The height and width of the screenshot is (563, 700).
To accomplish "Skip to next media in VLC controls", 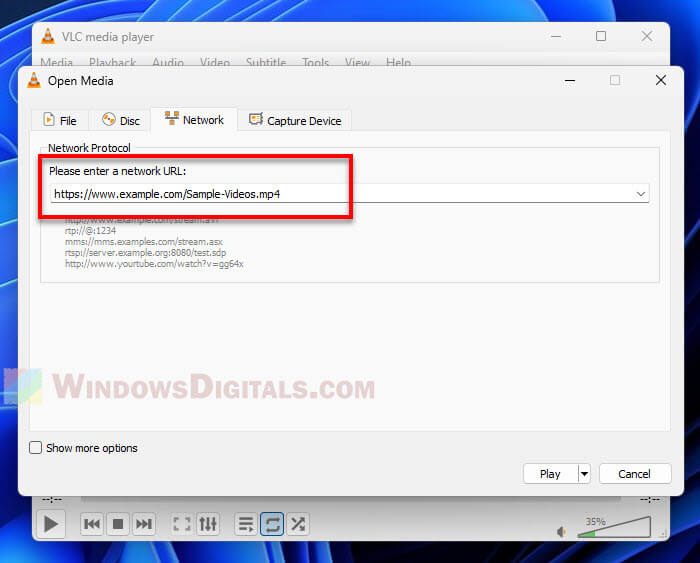I will click(x=144, y=524).
